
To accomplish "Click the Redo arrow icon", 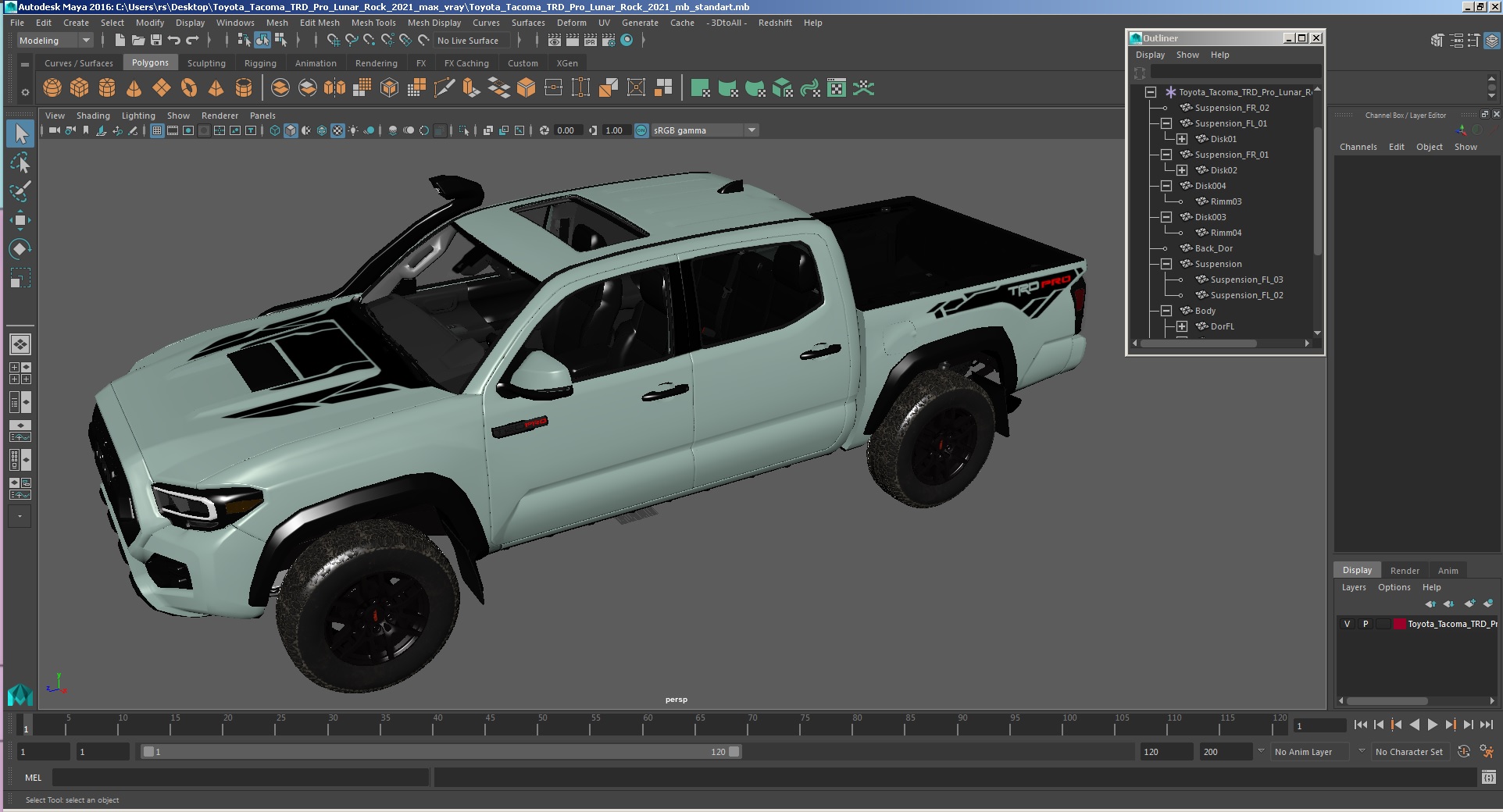I will pos(192,41).
